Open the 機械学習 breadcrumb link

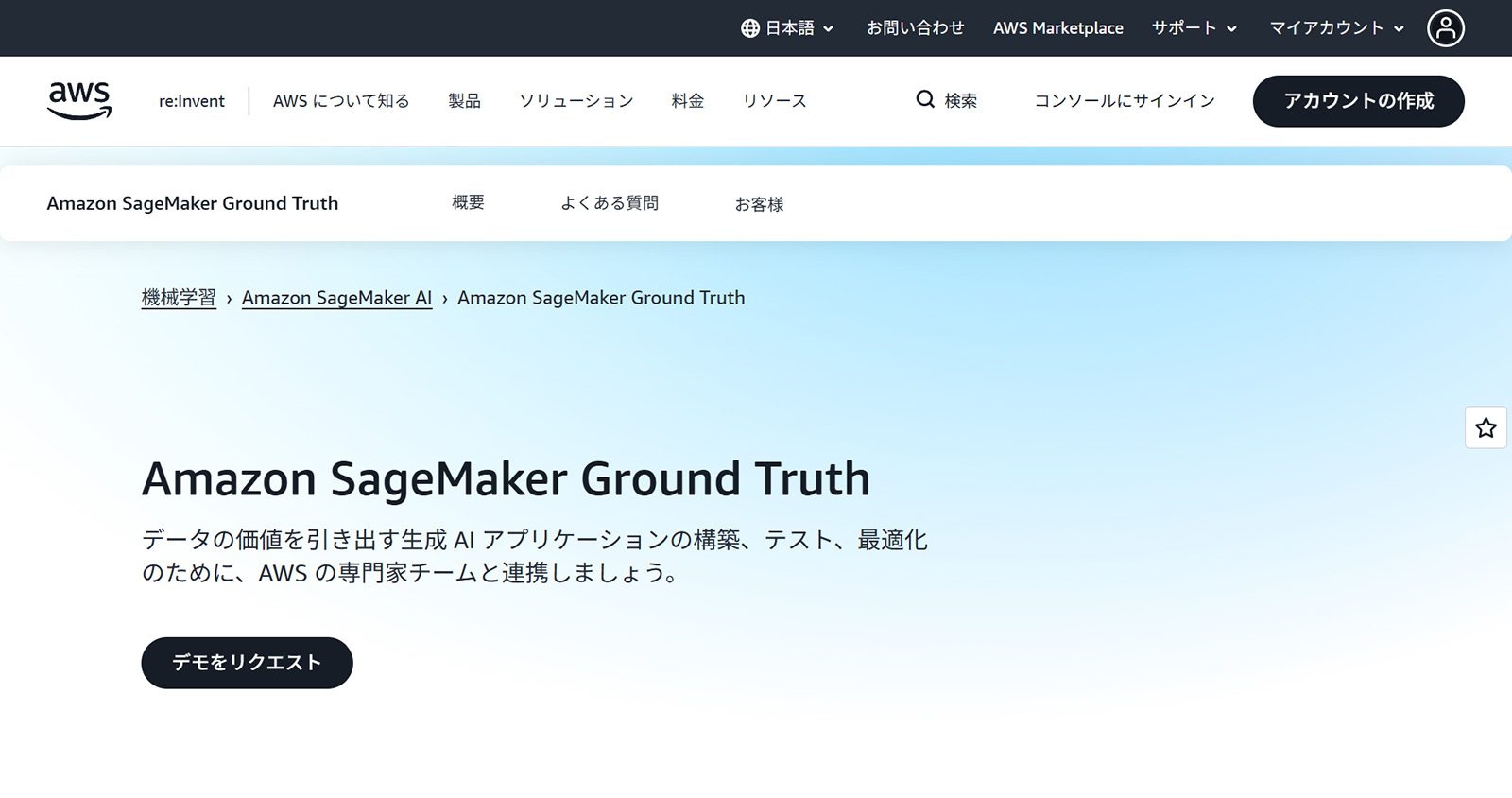[x=179, y=298]
